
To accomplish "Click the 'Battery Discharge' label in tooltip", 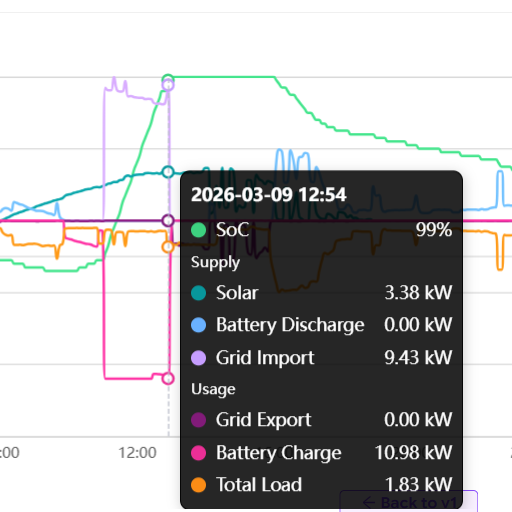I will pyautogui.click(x=290, y=325).
